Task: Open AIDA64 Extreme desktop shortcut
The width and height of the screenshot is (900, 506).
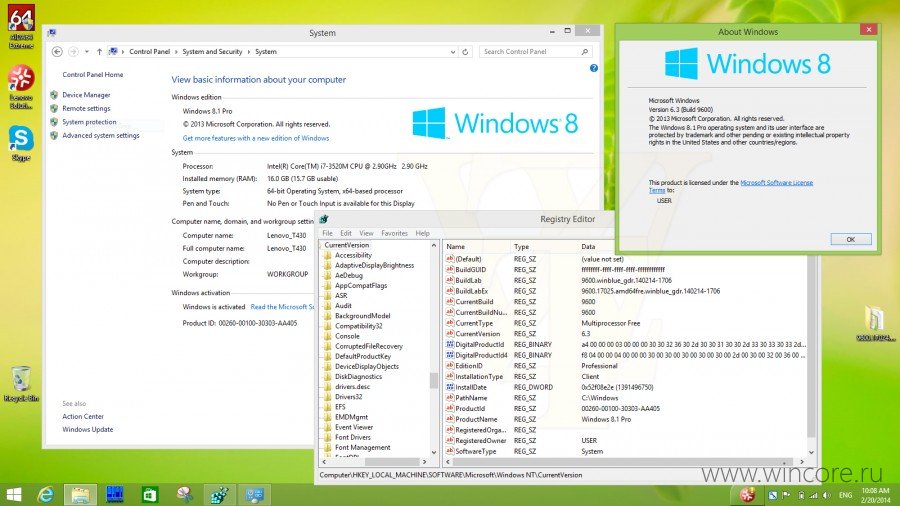Action: 21,26
